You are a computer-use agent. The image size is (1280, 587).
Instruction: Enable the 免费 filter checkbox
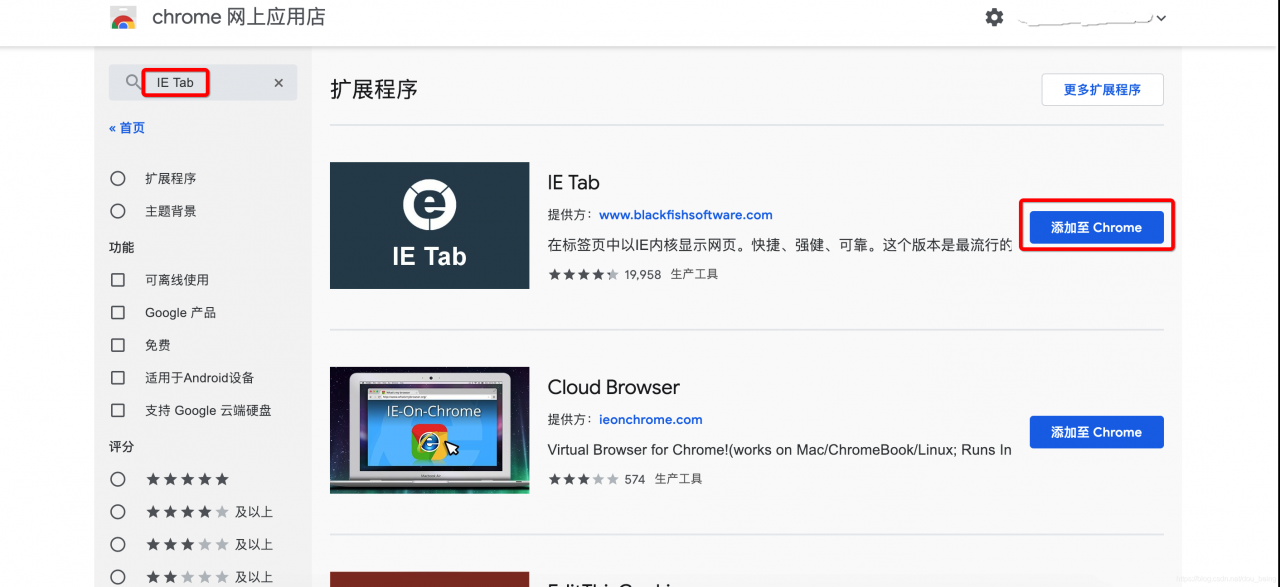coord(118,345)
